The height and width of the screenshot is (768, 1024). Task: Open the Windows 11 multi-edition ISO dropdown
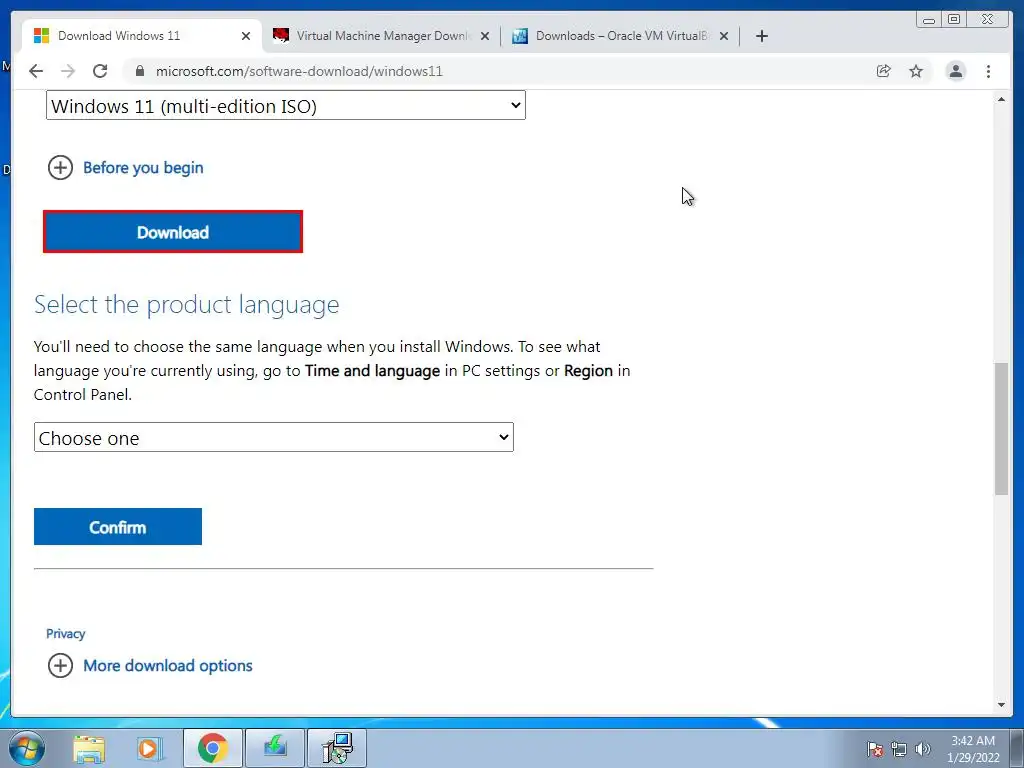(285, 105)
